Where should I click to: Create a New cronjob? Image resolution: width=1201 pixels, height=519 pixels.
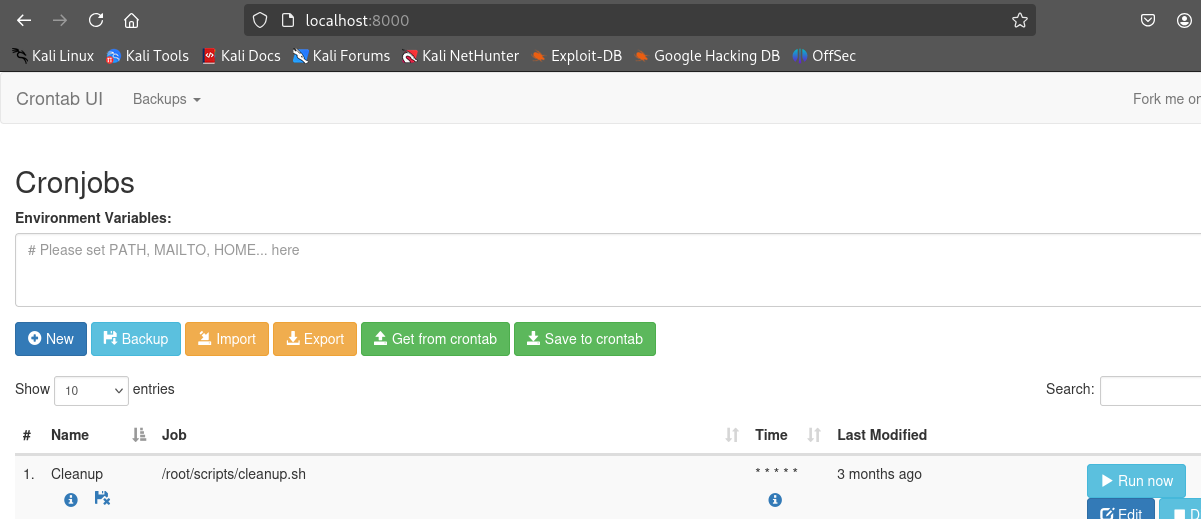coord(51,339)
